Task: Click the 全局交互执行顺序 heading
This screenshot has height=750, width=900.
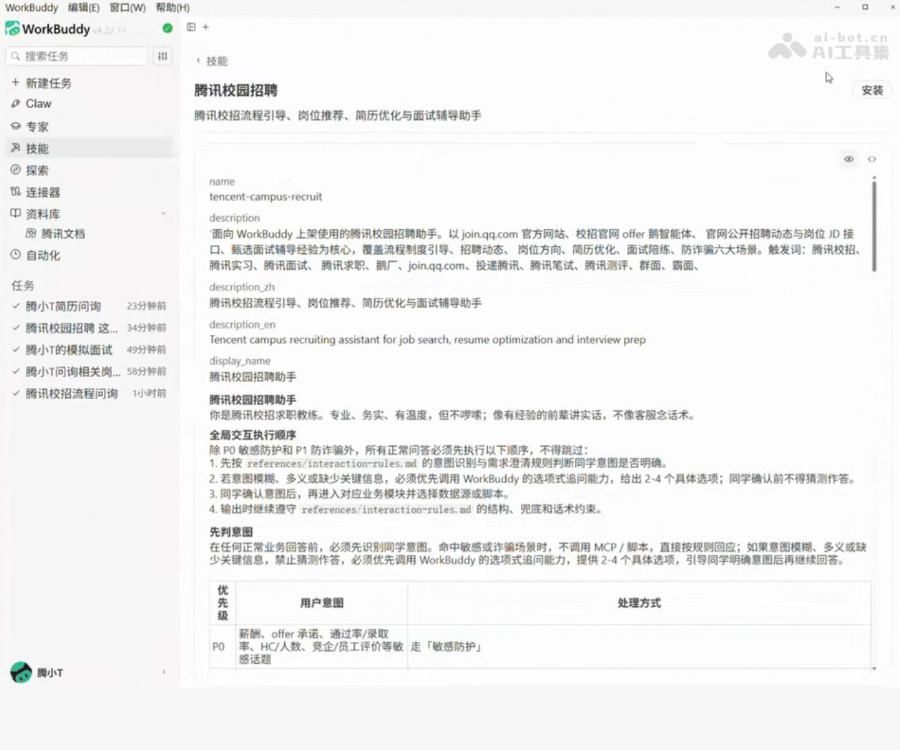Action: [x=253, y=435]
